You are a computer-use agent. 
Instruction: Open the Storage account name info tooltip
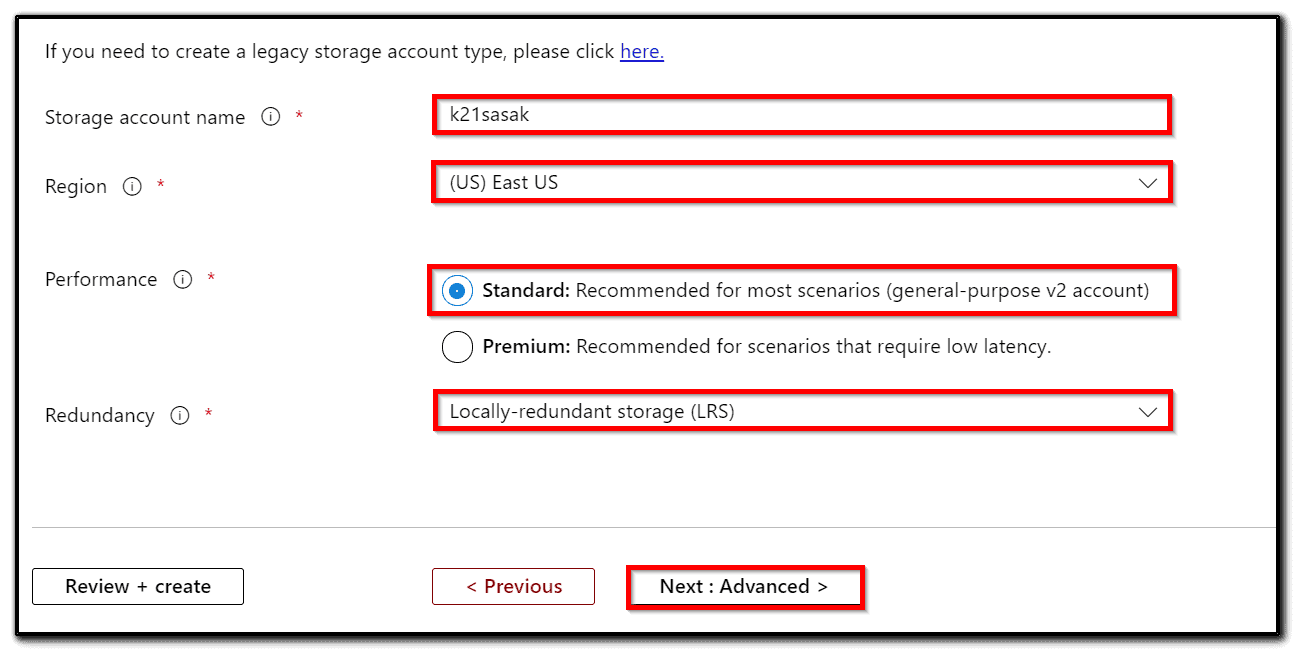coord(270,116)
